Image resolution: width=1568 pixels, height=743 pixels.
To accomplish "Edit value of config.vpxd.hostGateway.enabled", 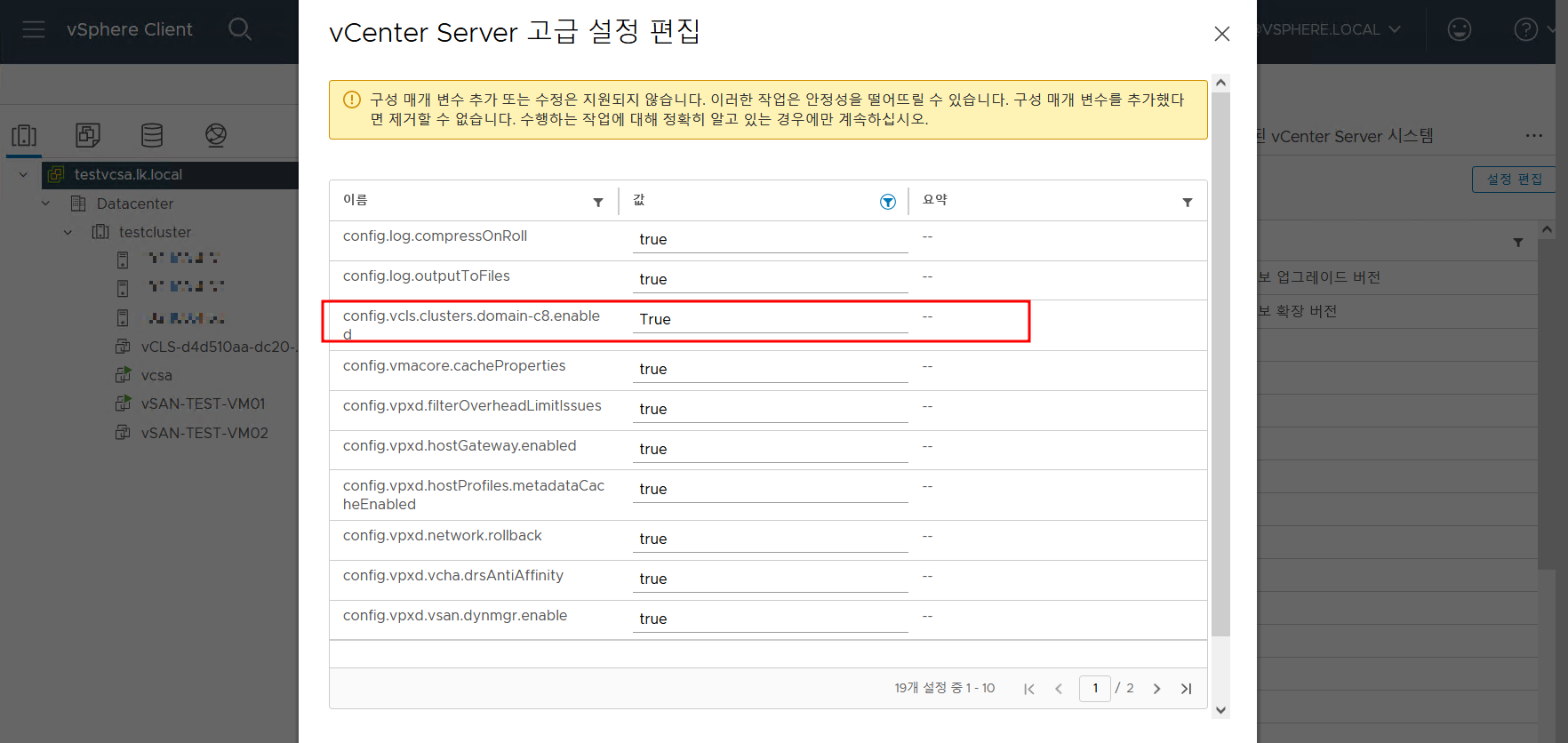I will click(770, 450).
